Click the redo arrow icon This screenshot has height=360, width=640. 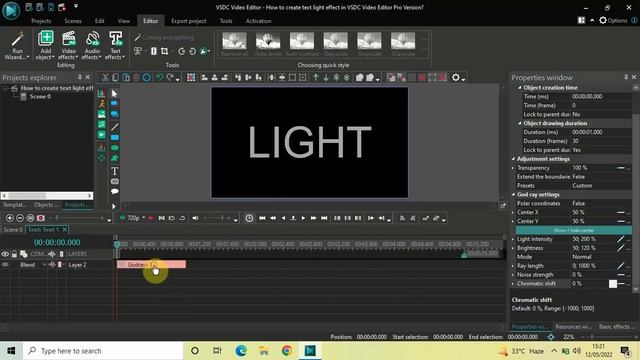(x=170, y=78)
